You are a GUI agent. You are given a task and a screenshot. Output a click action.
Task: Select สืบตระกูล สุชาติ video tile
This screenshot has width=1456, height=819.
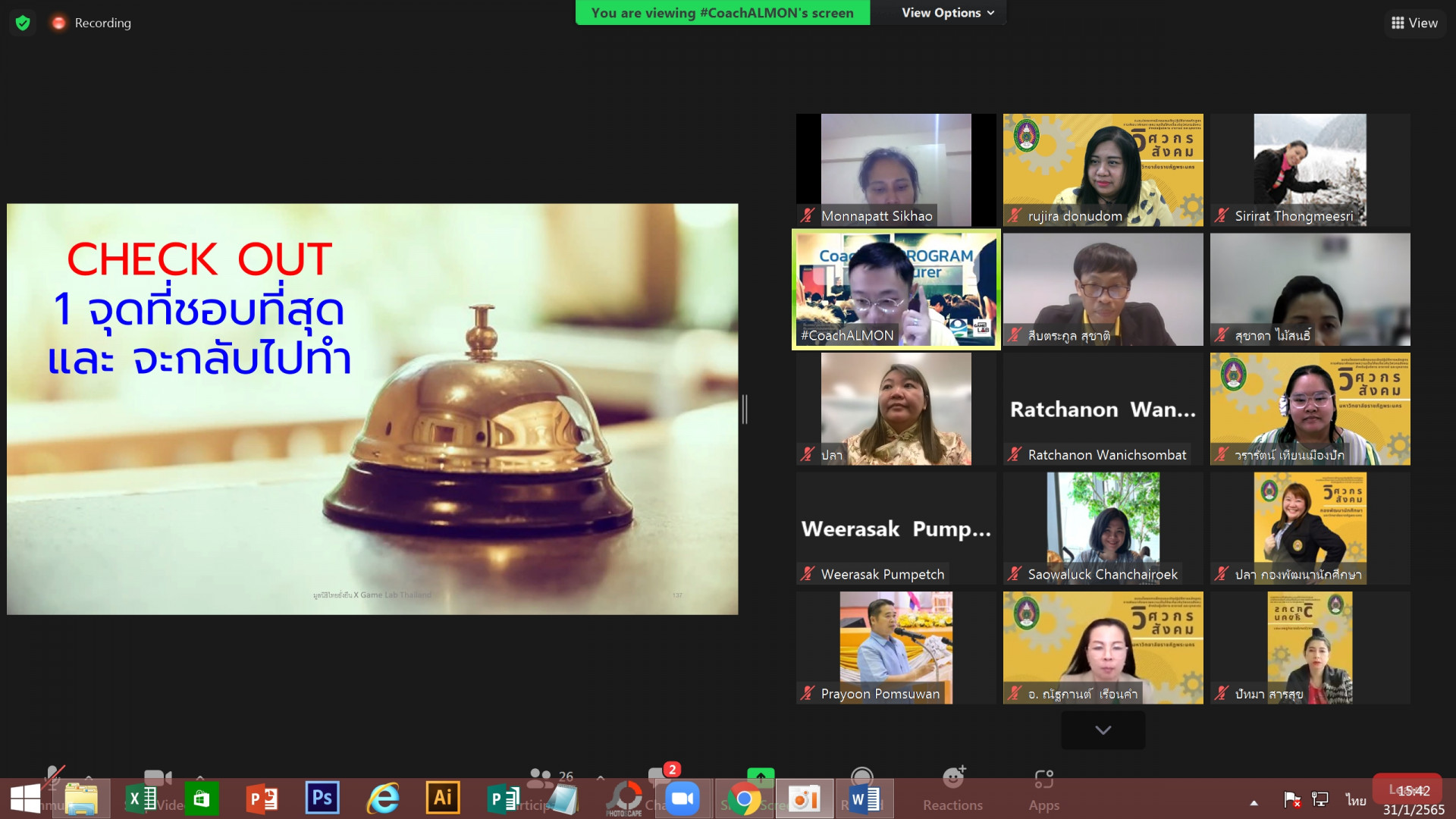click(1103, 290)
